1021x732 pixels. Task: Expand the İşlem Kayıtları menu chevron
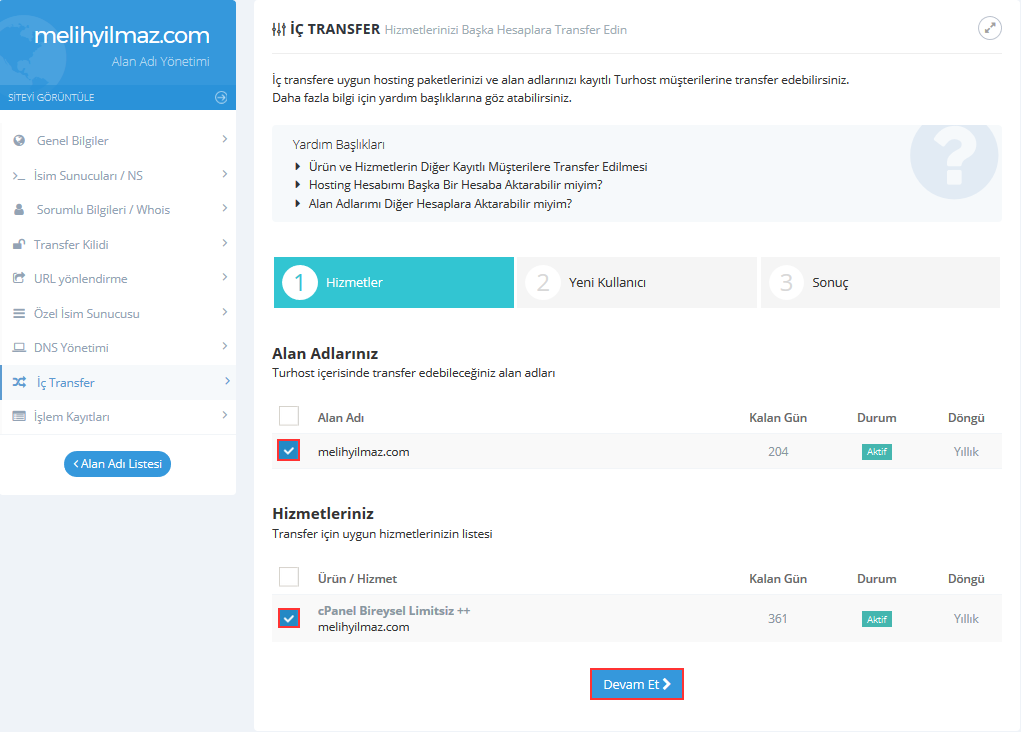tap(225, 415)
